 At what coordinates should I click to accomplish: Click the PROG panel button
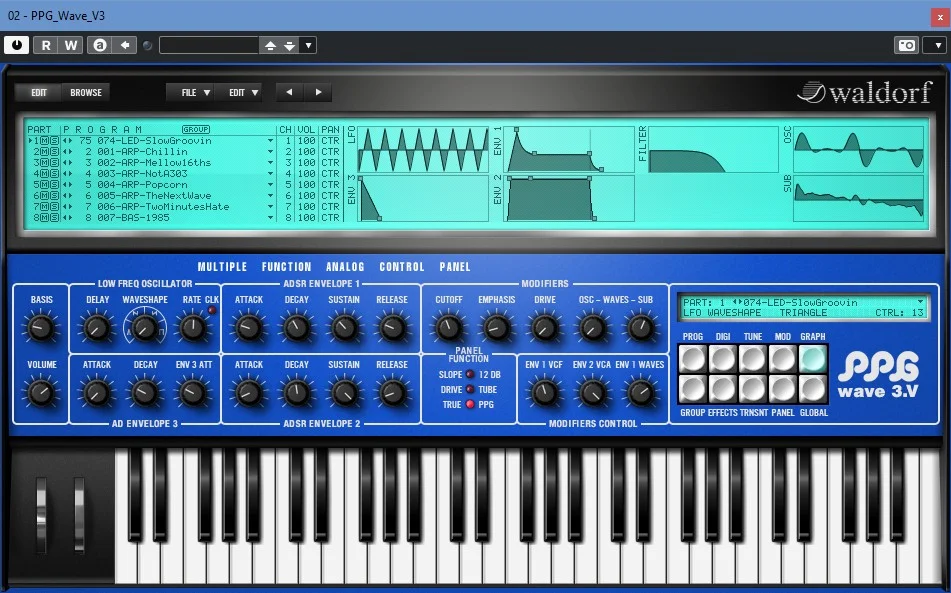[x=693, y=359]
